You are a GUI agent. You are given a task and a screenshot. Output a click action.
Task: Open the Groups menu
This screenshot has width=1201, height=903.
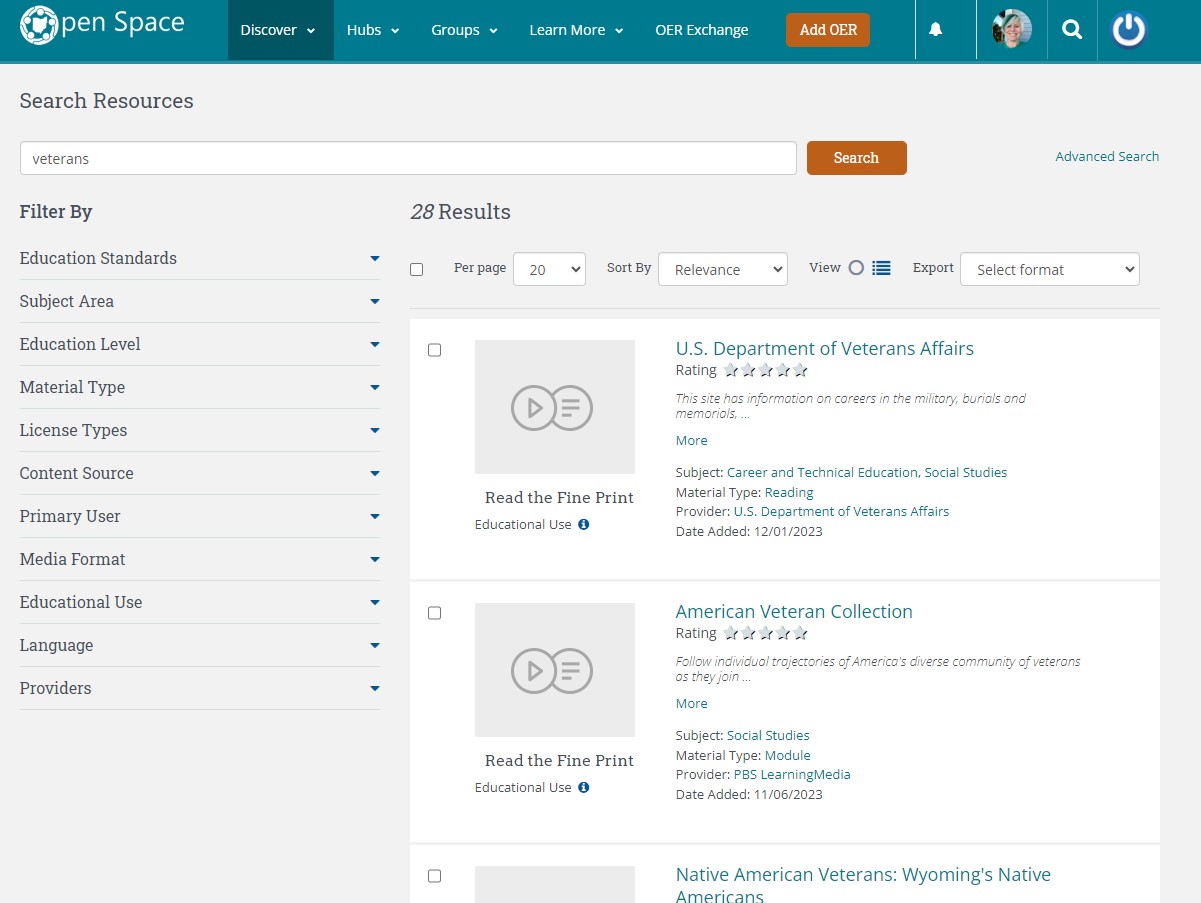[x=465, y=30]
